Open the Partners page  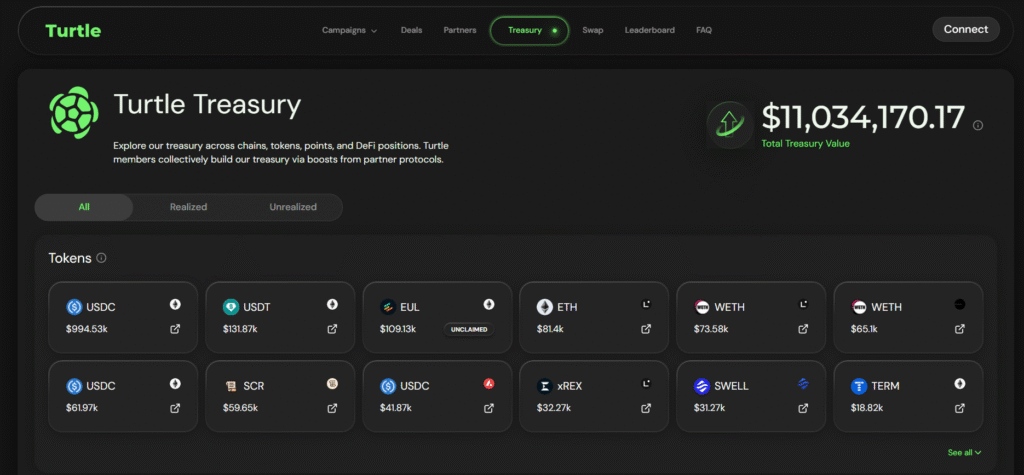point(460,30)
